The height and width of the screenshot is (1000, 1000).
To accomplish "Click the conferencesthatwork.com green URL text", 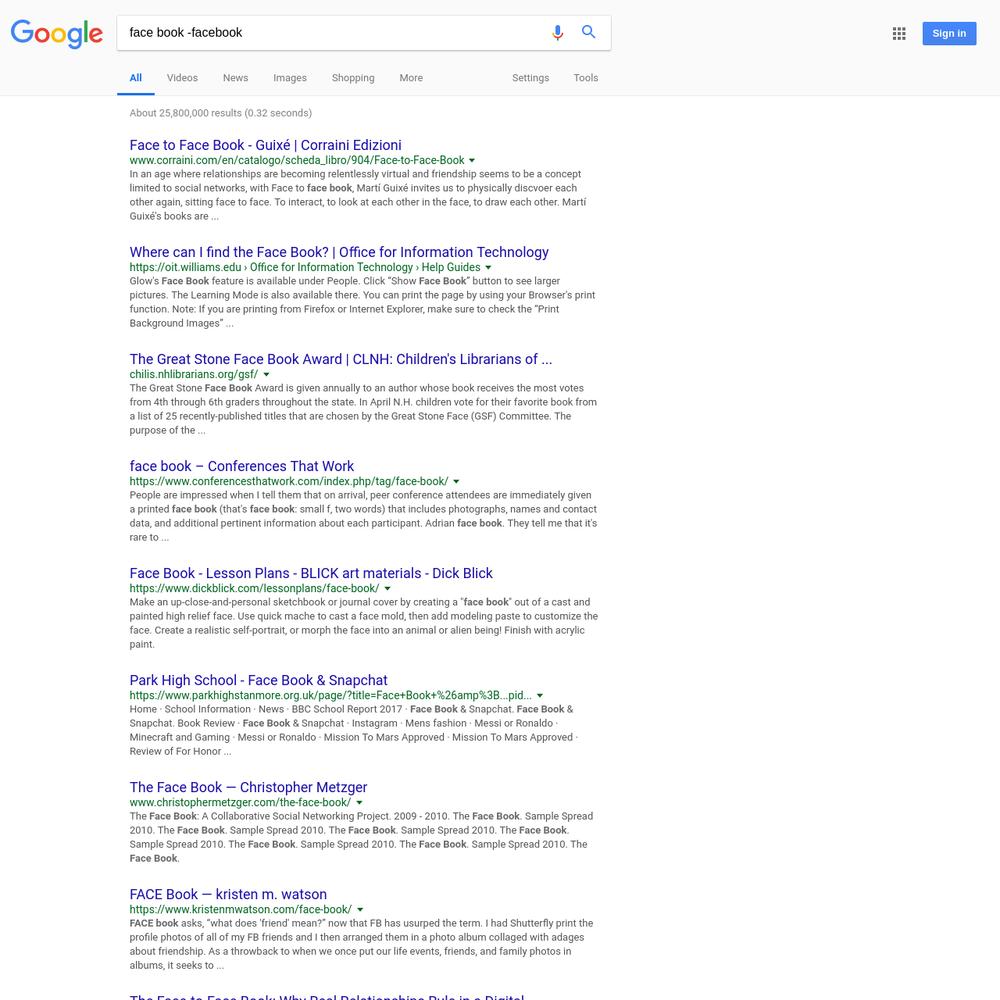I will (289, 482).
